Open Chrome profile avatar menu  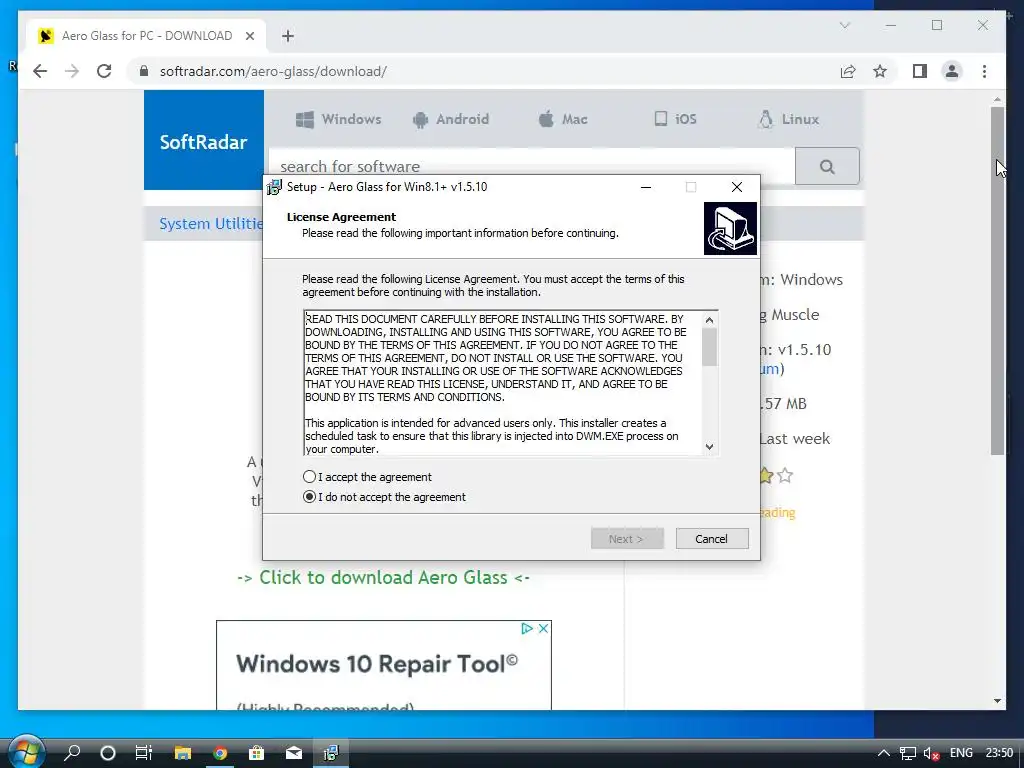[x=952, y=71]
